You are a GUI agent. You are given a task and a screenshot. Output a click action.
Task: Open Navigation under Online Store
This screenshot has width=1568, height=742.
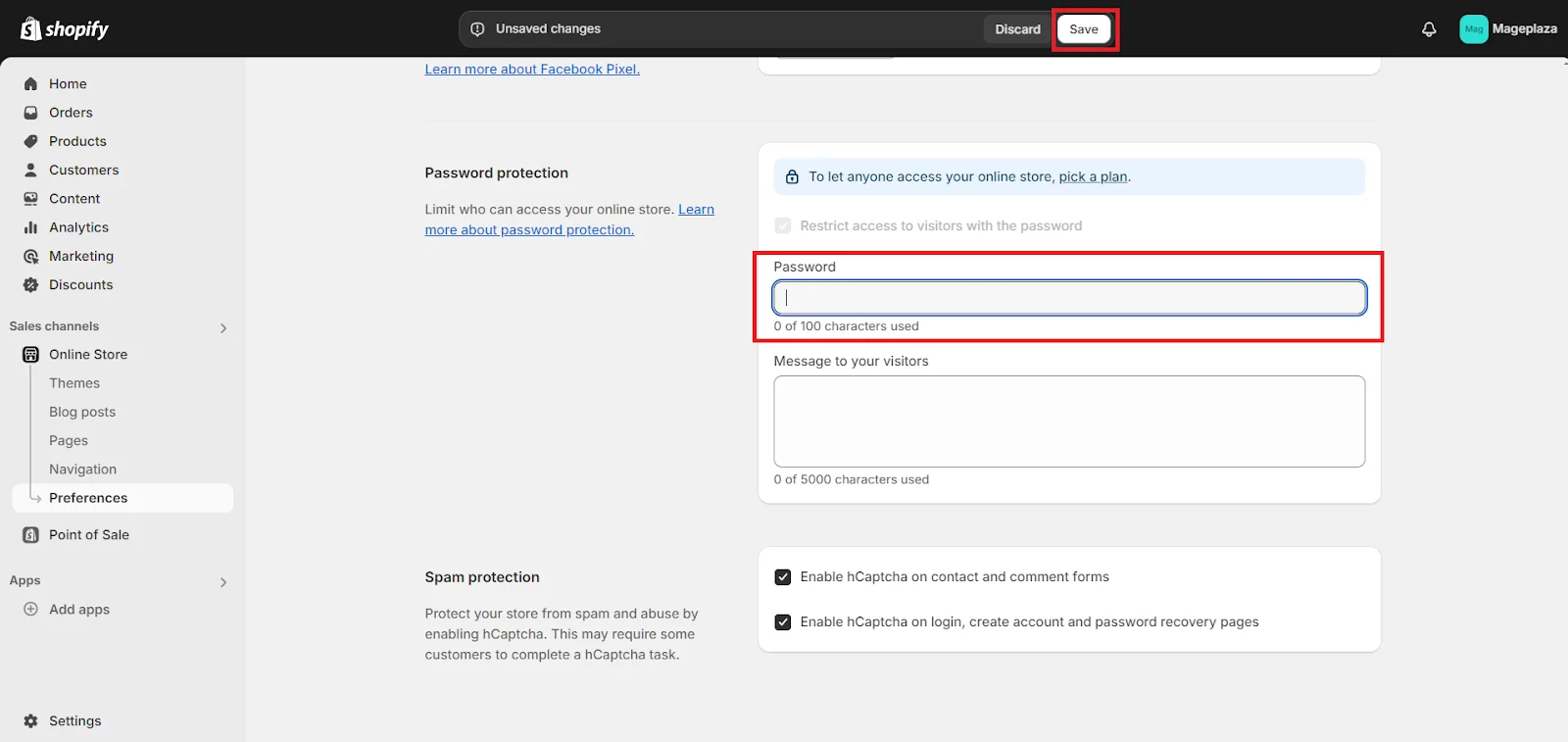pos(82,470)
